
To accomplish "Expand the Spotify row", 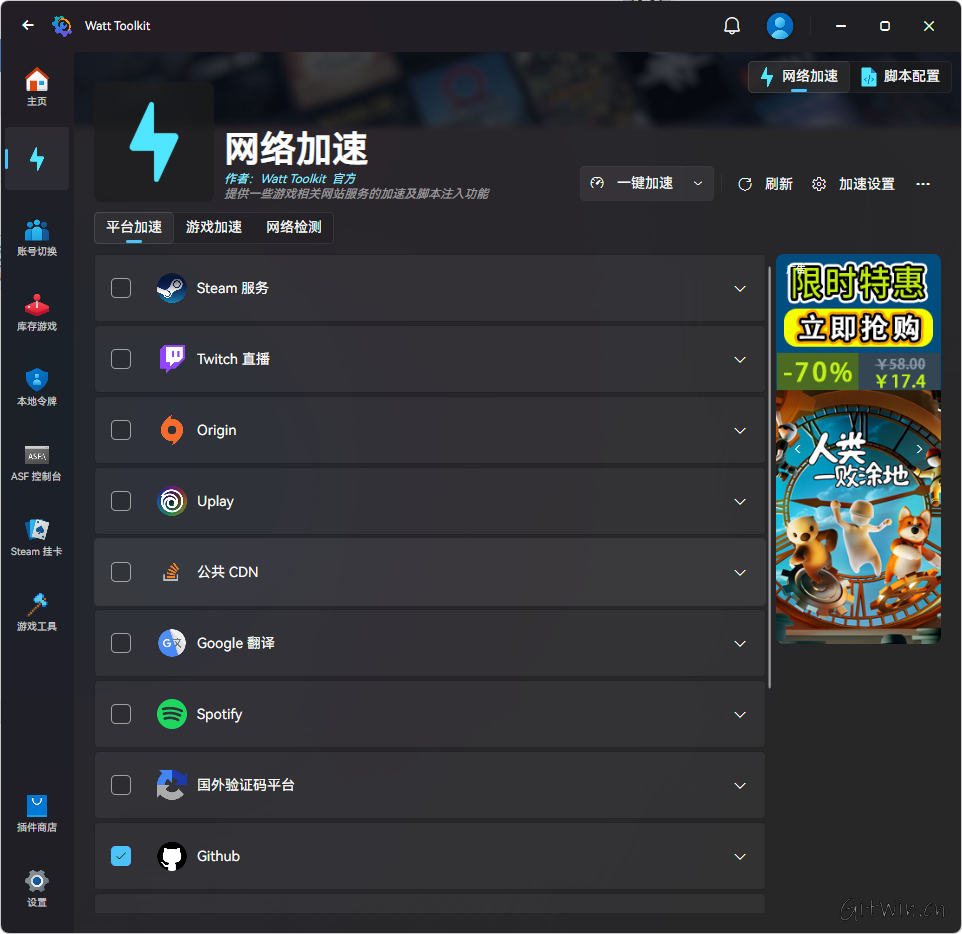I will (740, 715).
